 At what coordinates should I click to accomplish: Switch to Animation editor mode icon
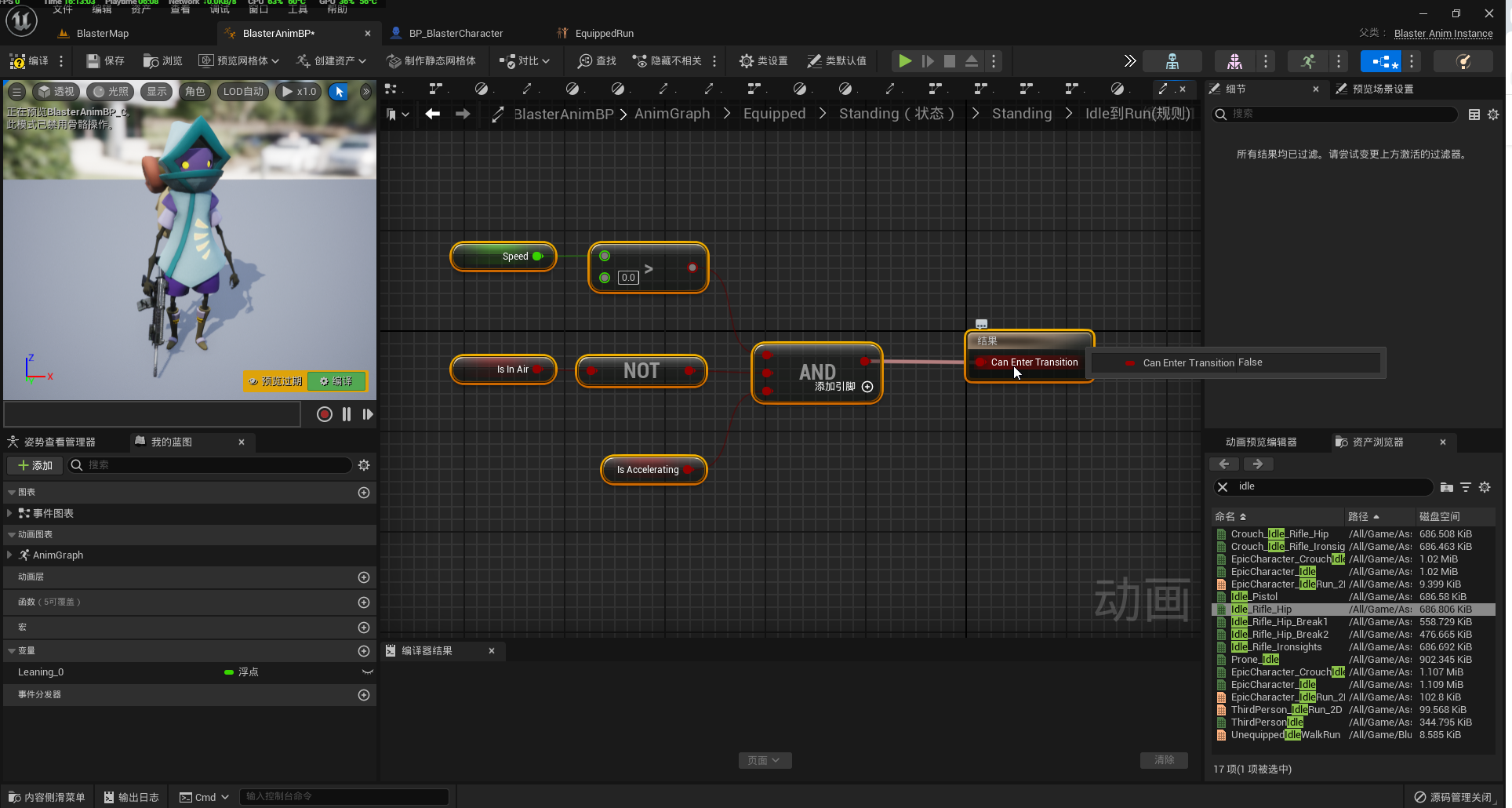point(1308,61)
